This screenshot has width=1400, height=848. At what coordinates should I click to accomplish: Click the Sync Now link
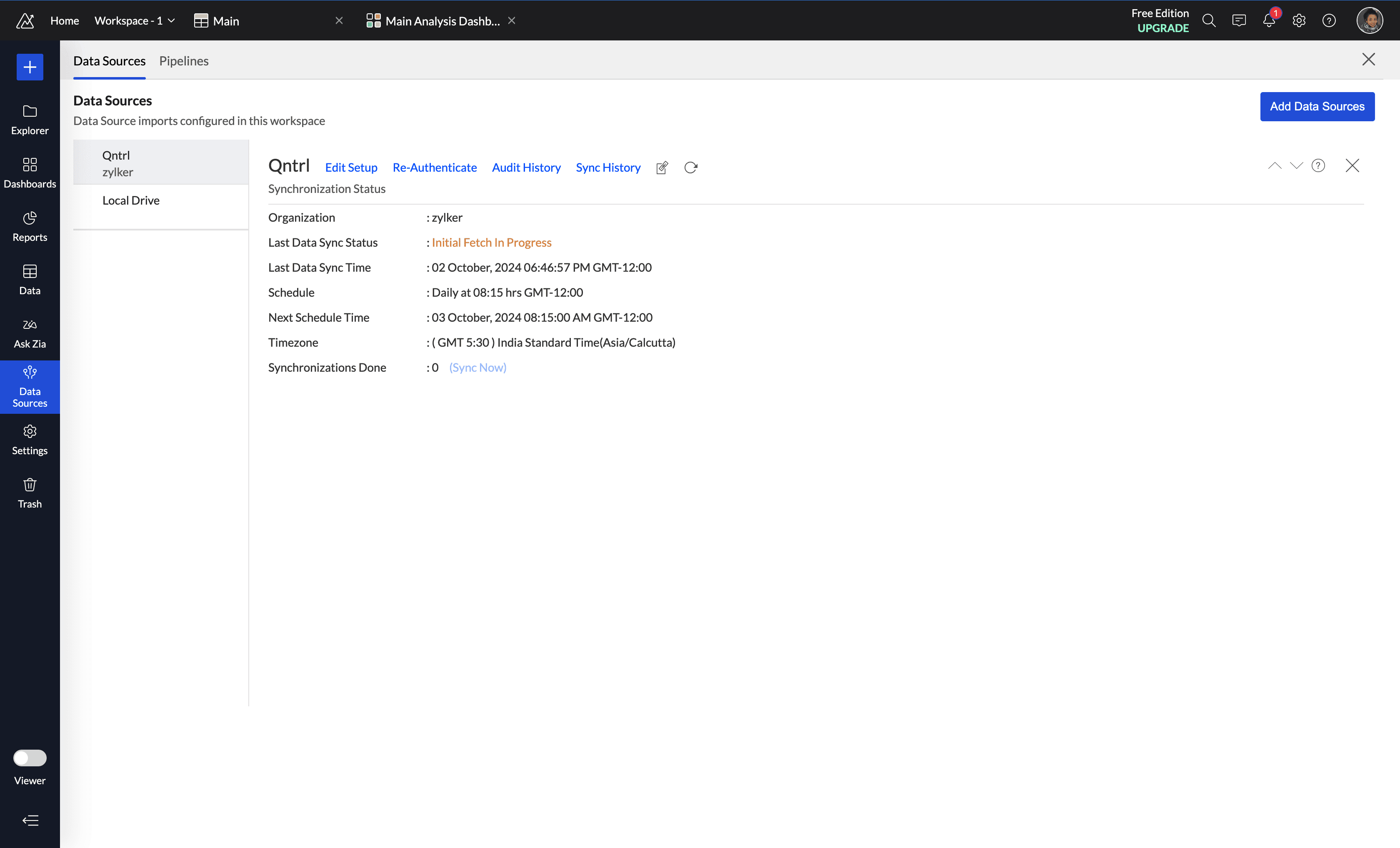(x=477, y=368)
